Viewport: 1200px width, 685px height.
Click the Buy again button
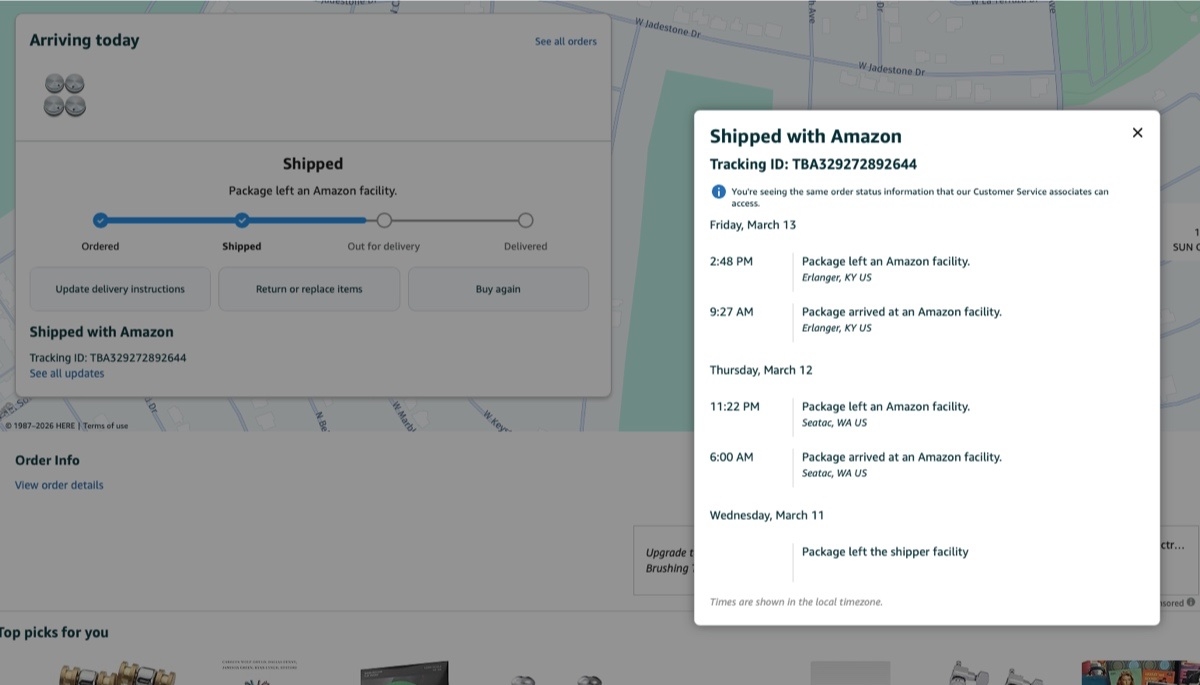498,289
